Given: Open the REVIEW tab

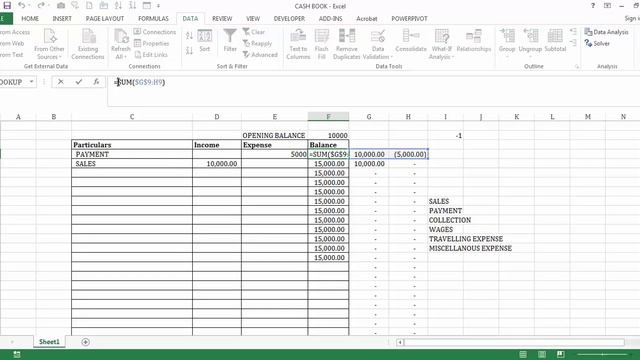Looking at the screenshot, I should tap(222, 19).
